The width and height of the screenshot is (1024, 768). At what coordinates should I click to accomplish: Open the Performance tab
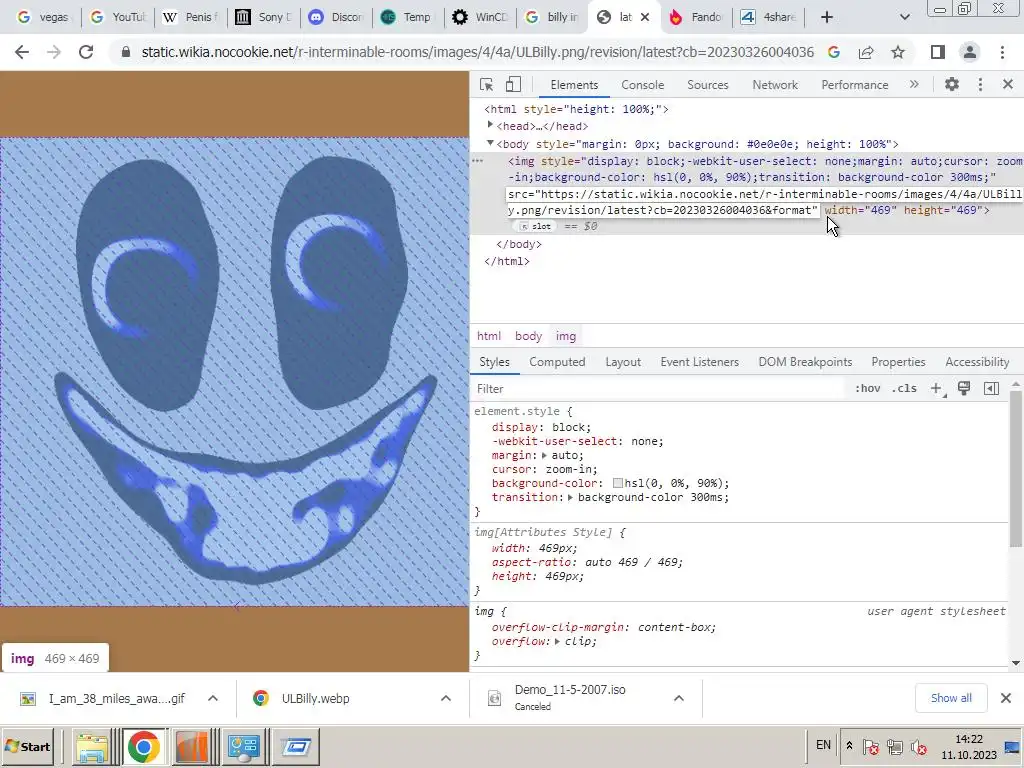(854, 85)
